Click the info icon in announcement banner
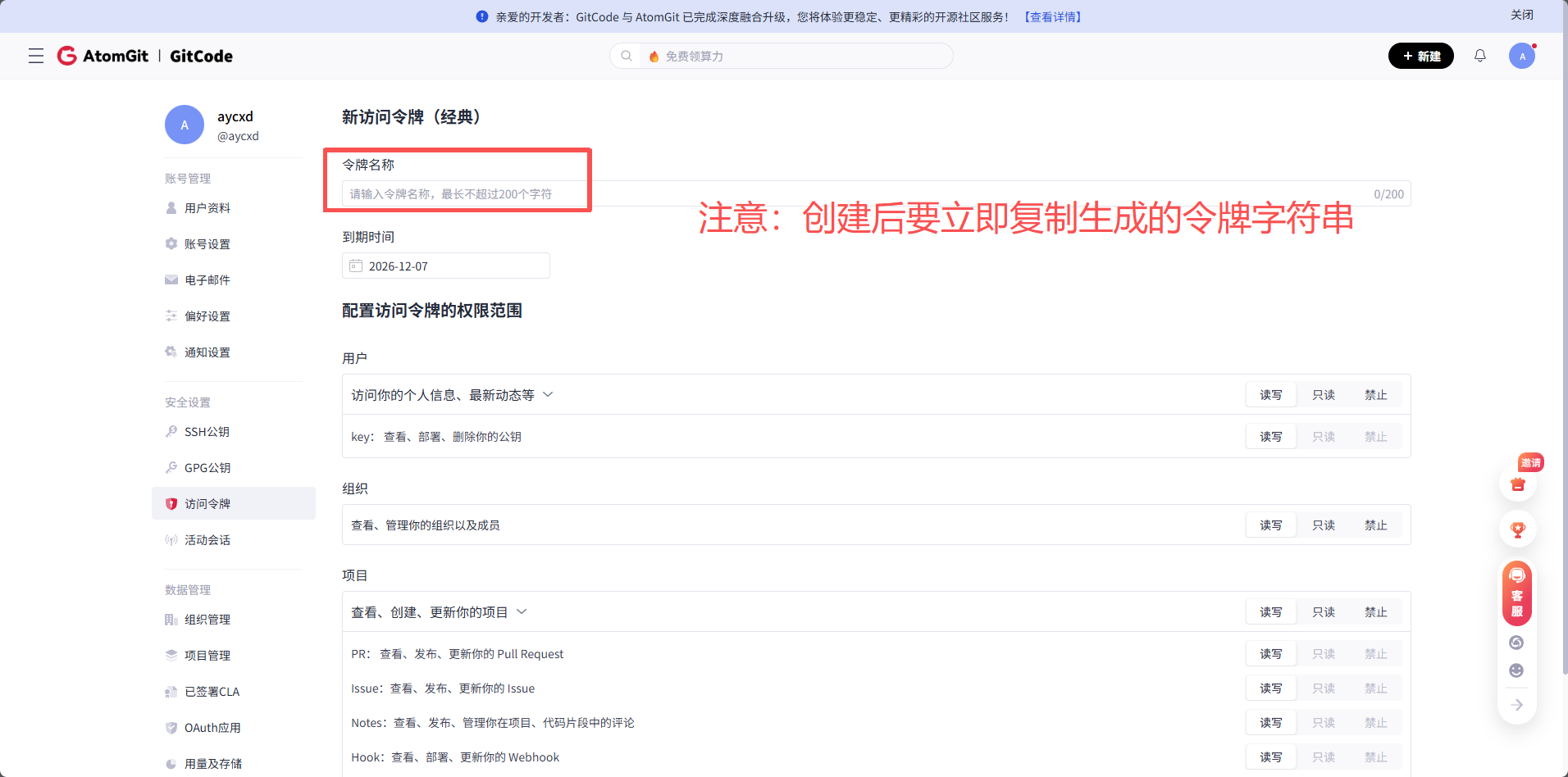Image resolution: width=1568 pixels, height=777 pixels. (482, 16)
